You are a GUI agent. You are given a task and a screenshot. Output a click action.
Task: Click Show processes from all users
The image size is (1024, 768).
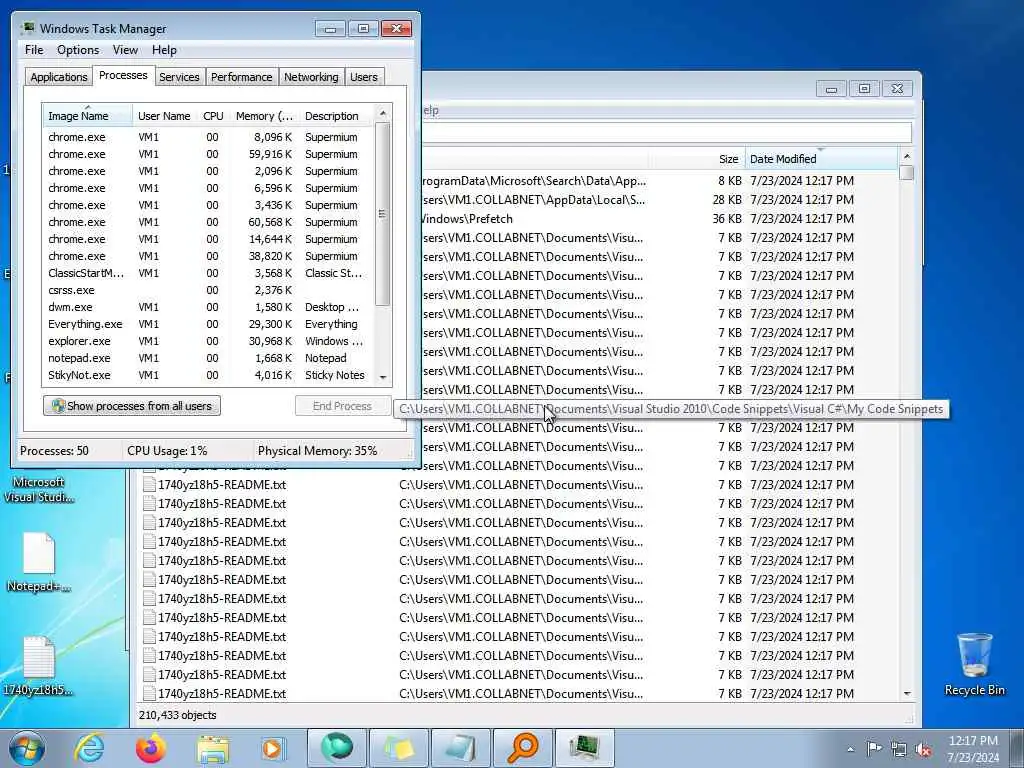pos(132,406)
